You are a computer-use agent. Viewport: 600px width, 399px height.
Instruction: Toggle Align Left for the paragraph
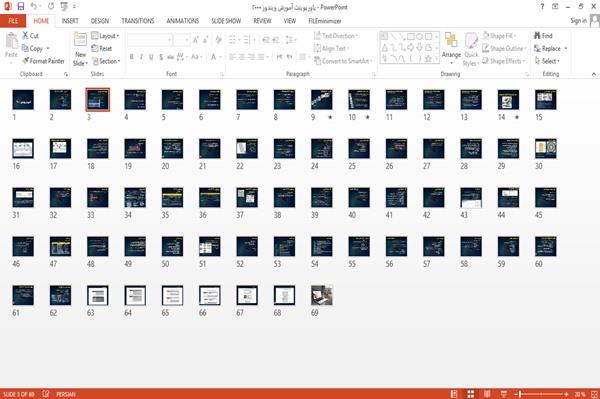tap(232, 57)
